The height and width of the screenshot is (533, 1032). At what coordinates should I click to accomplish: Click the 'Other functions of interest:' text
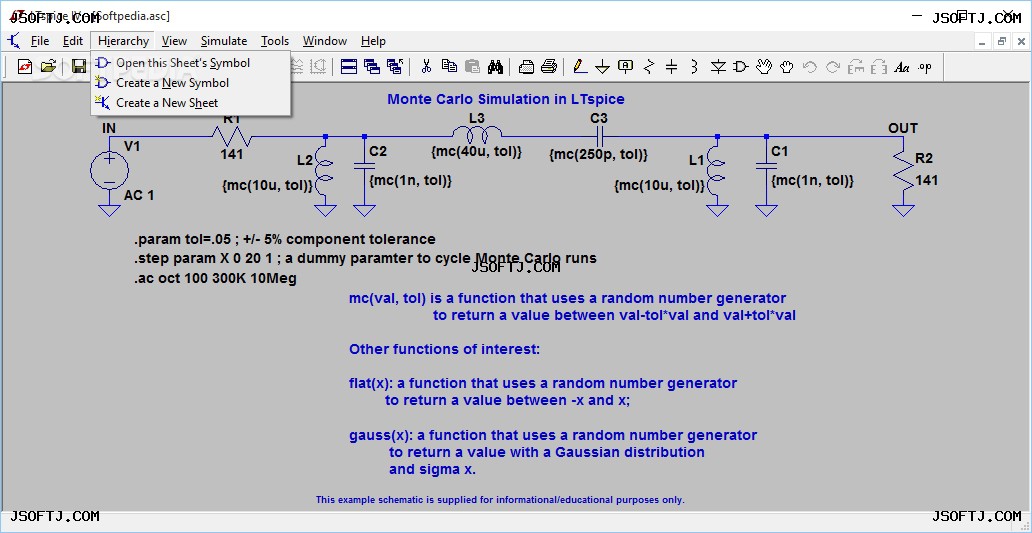444,349
